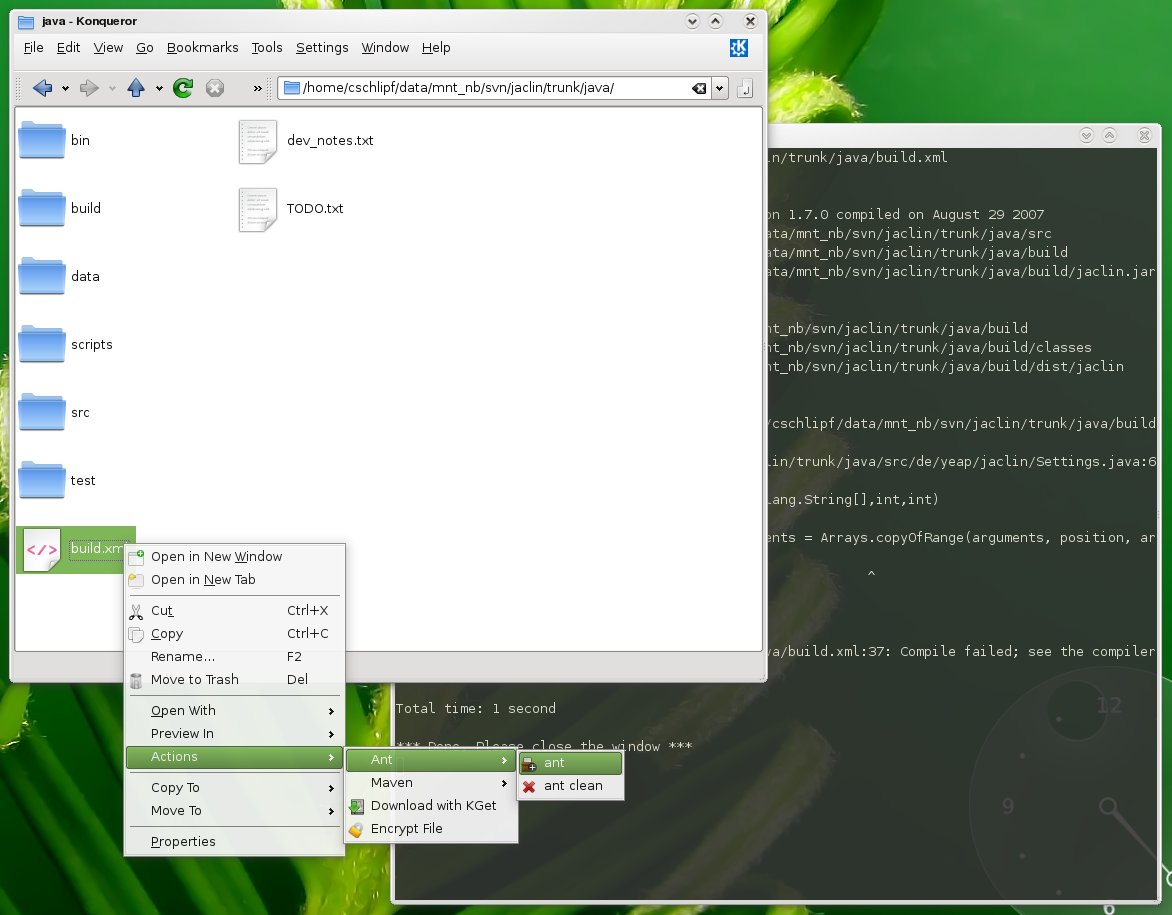Click the Back arrow in Konqueror toolbar

pyautogui.click(x=43, y=88)
